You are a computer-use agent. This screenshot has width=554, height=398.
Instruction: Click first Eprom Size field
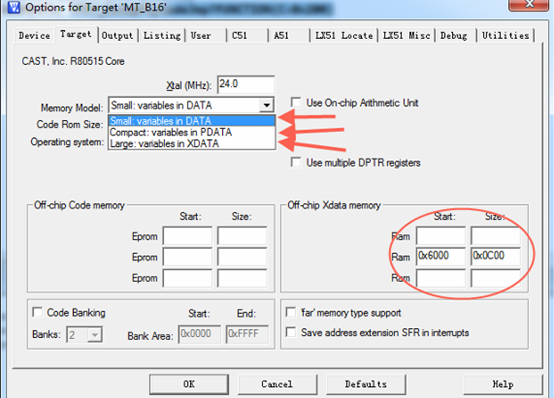point(242,236)
